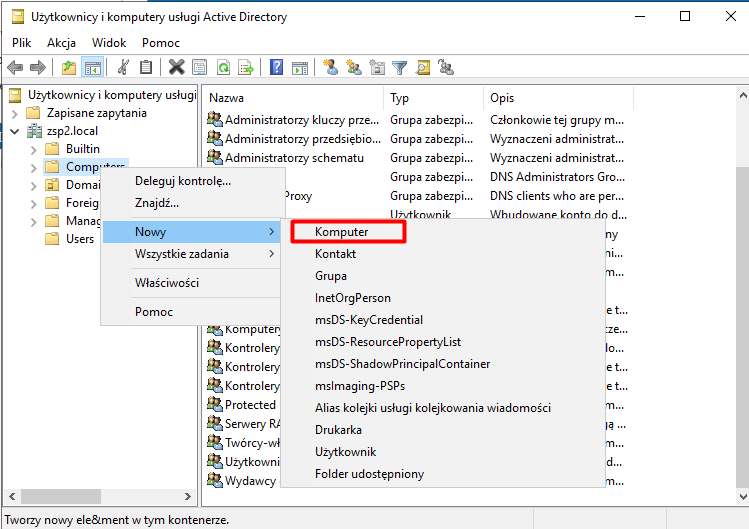This screenshot has width=749, height=529.
Task: Click the Back arrow toolbar icon
Action: click(15, 67)
